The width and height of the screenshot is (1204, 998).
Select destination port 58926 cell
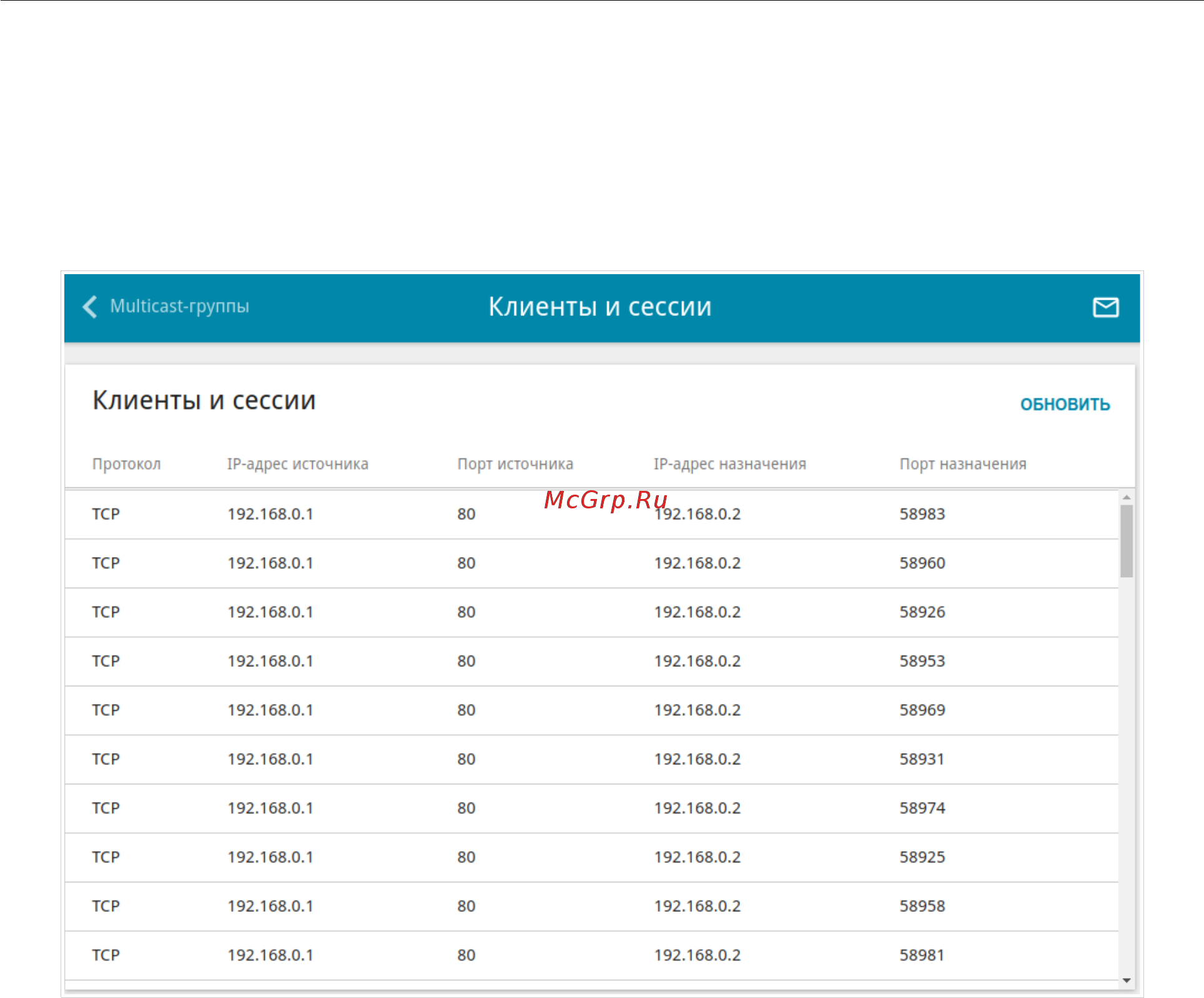tap(922, 612)
